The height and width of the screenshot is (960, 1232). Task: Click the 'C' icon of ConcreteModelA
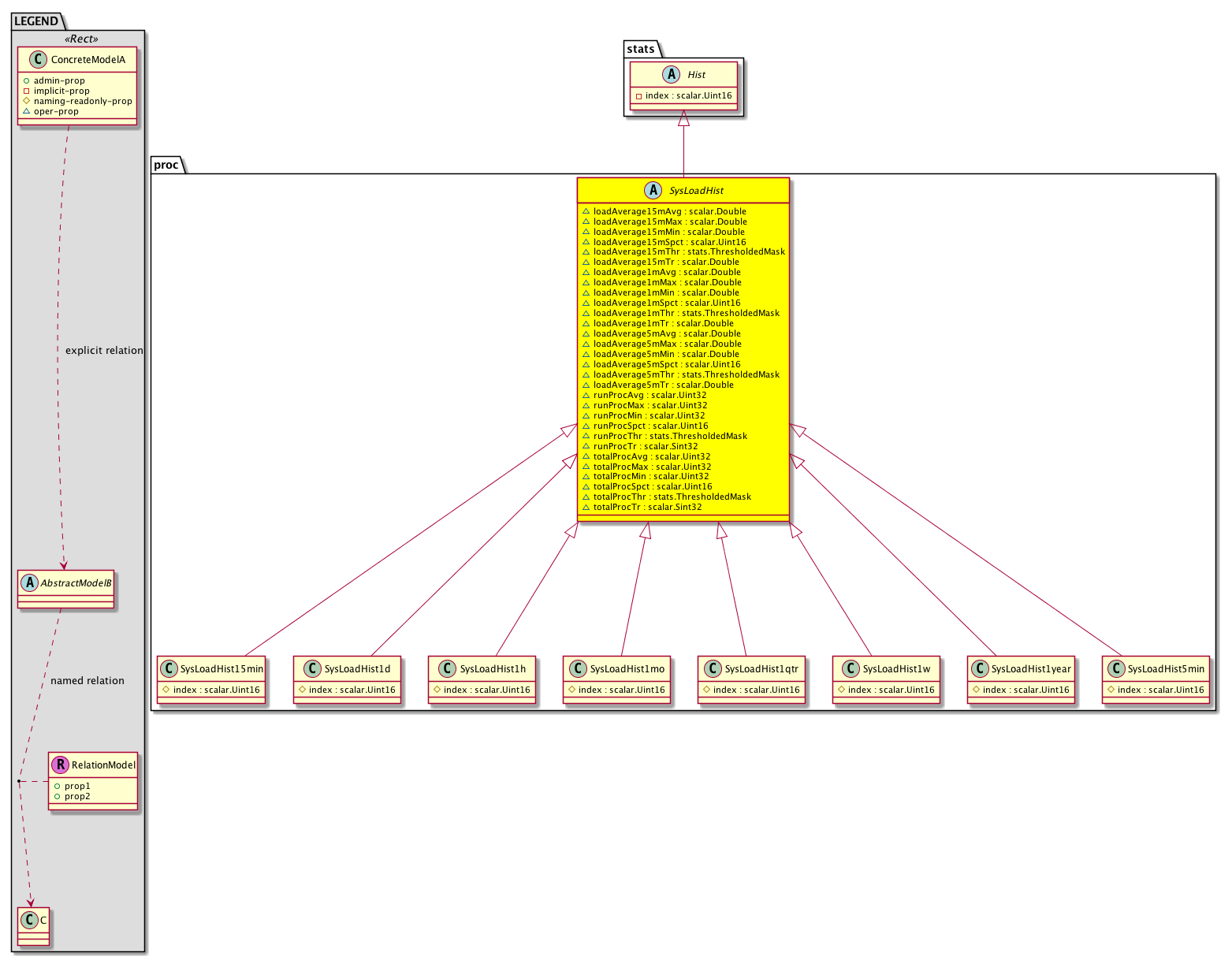36,60
